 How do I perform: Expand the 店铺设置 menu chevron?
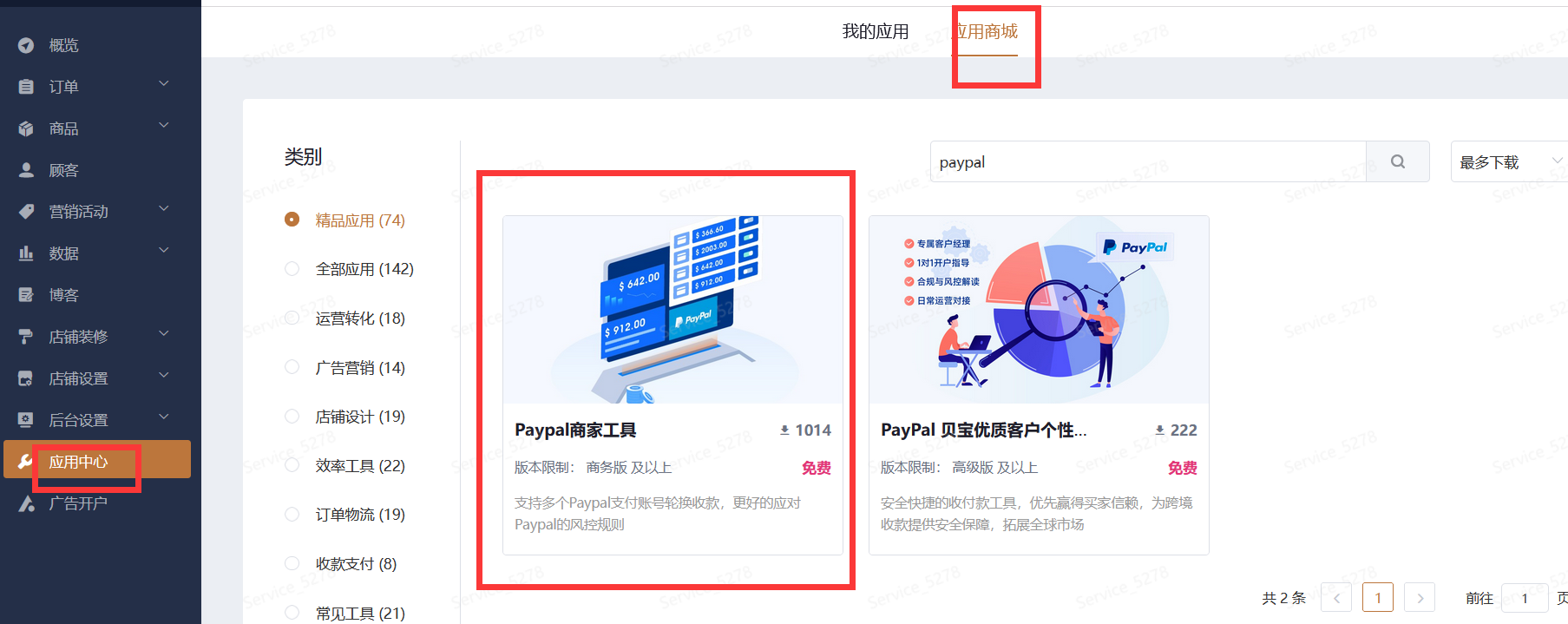click(164, 376)
